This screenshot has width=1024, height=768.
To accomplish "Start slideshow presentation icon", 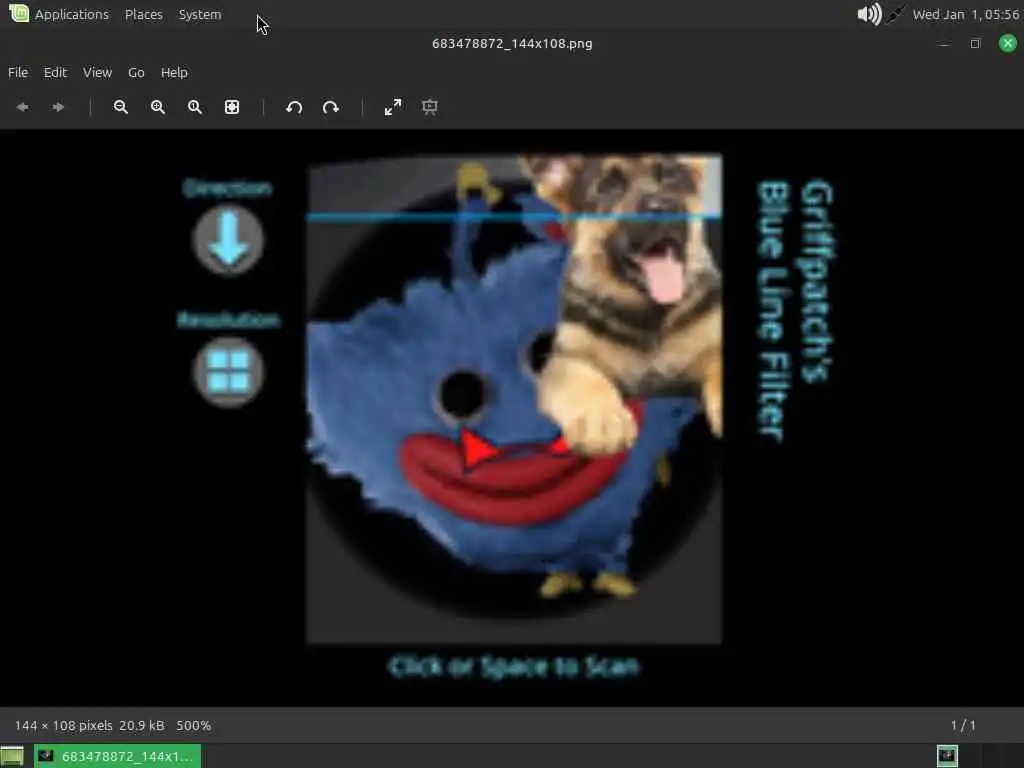I will [x=430, y=107].
